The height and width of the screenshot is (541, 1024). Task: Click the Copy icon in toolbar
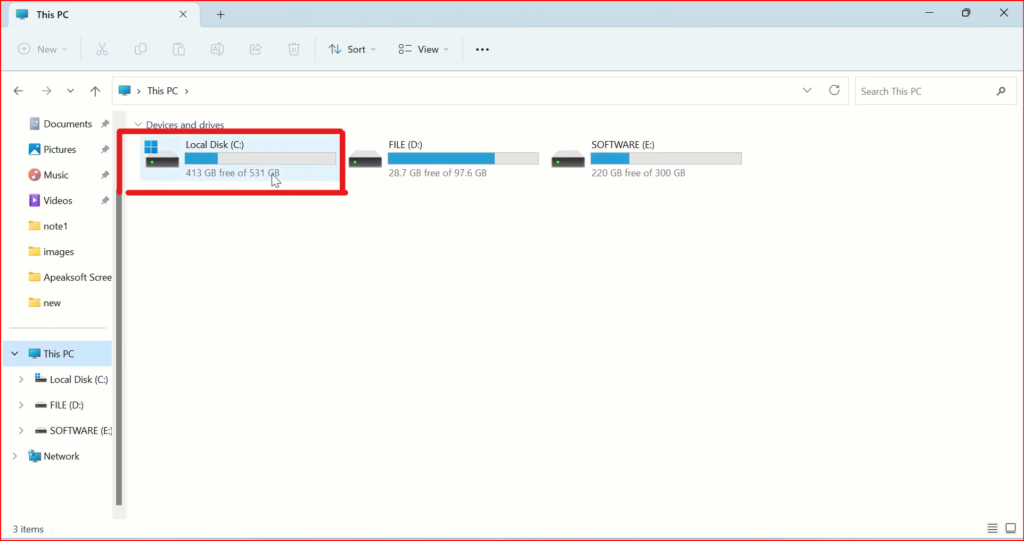[140, 49]
